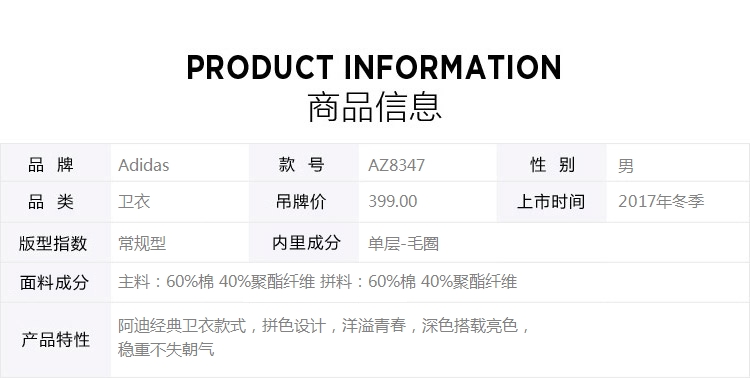Select the 品牌 label cell
Screen dimensions: 750x378
point(55,163)
